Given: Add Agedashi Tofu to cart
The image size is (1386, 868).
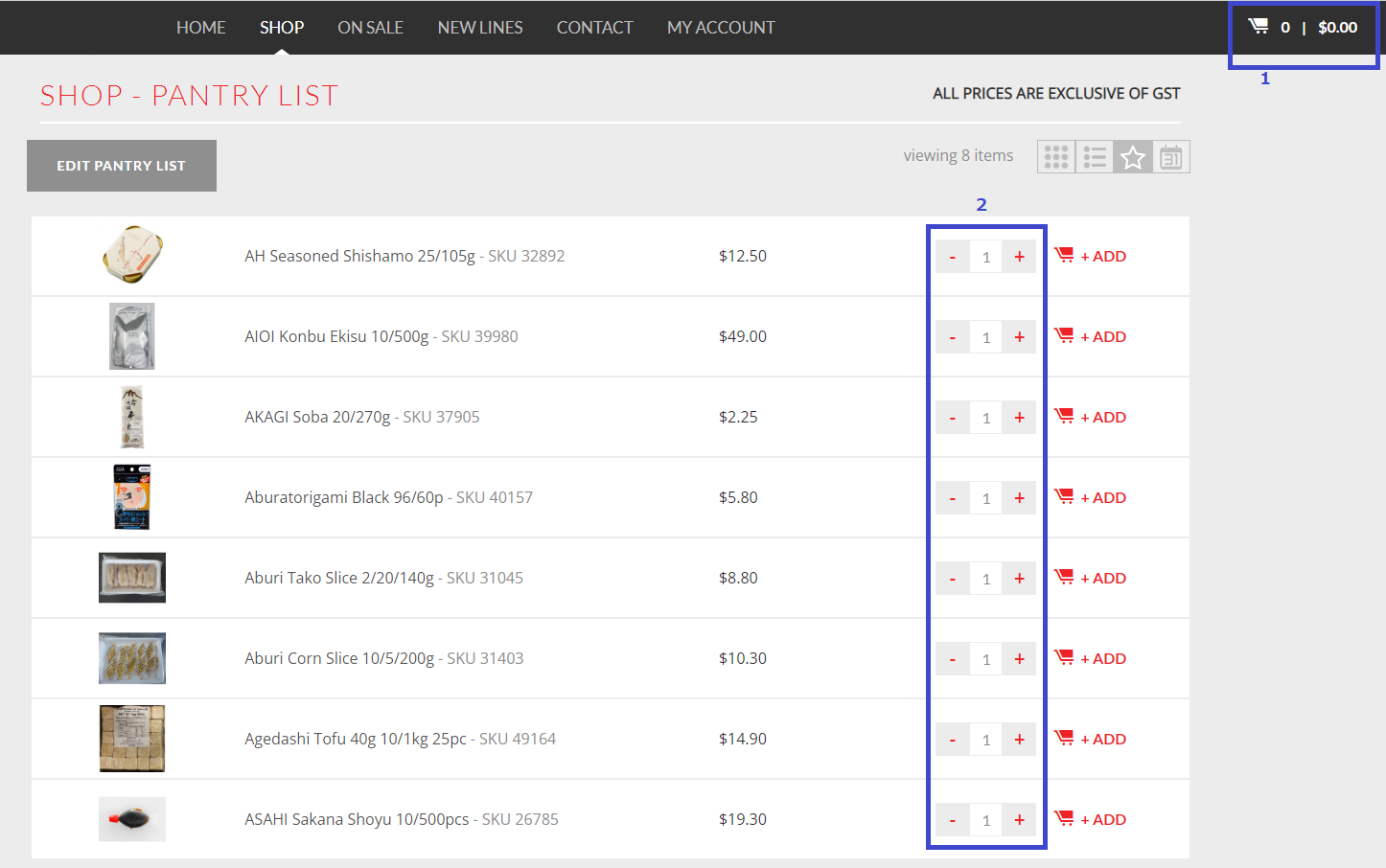Looking at the screenshot, I should tap(1091, 739).
